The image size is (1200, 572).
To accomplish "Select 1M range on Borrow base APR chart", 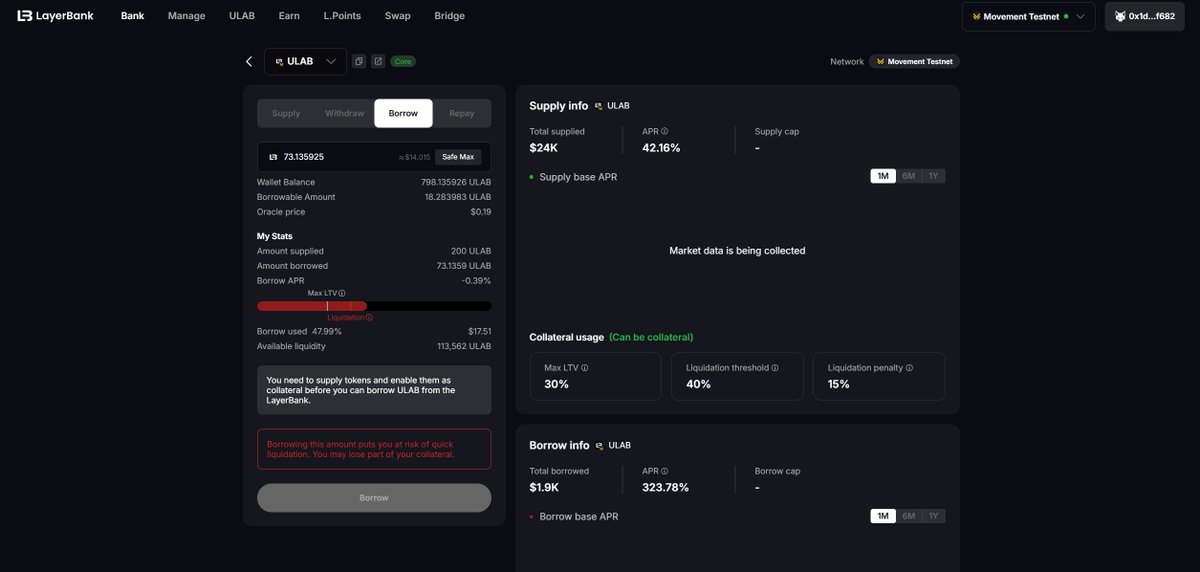I will pos(883,516).
